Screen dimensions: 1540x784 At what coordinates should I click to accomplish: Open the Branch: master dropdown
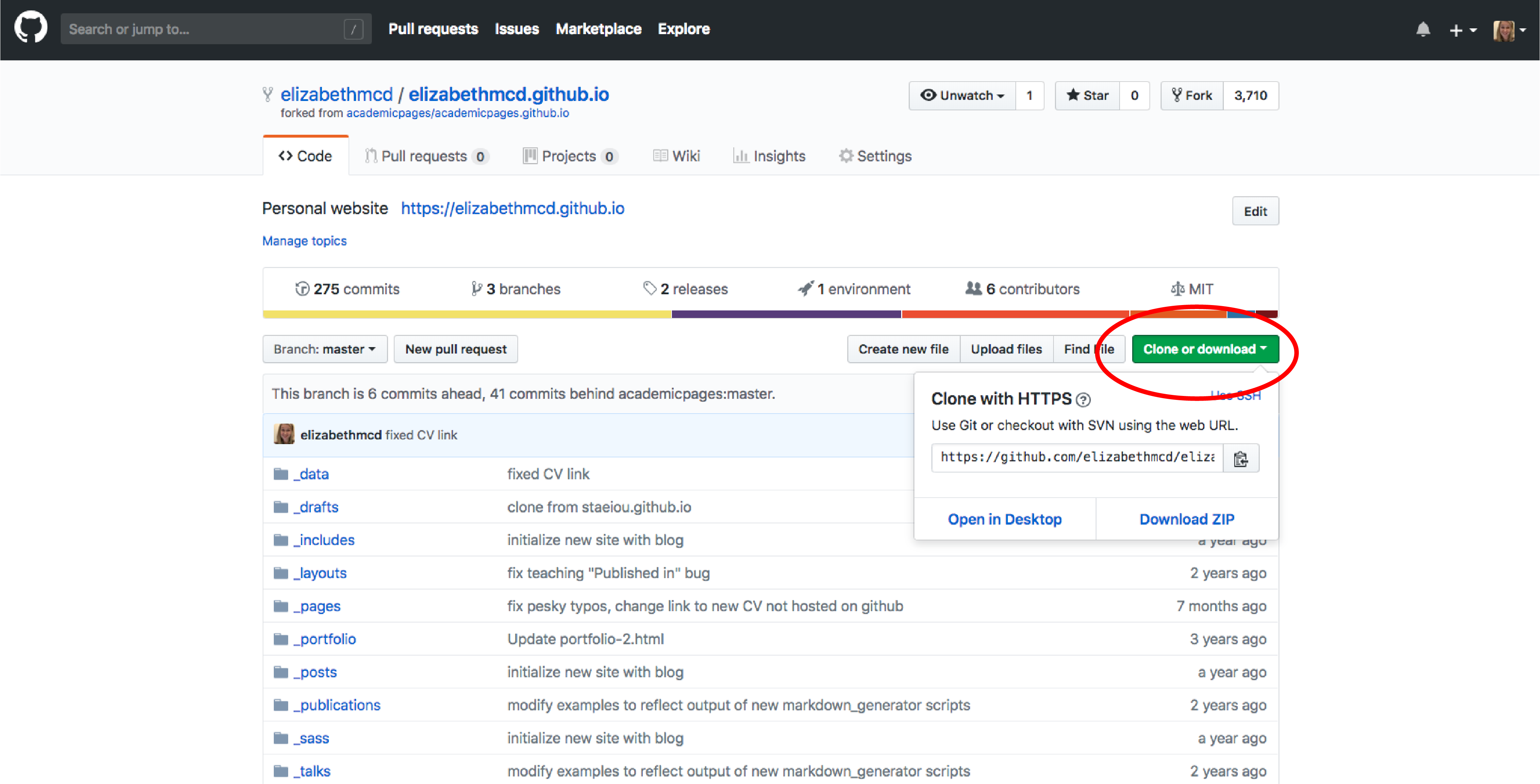click(x=324, y=349)
